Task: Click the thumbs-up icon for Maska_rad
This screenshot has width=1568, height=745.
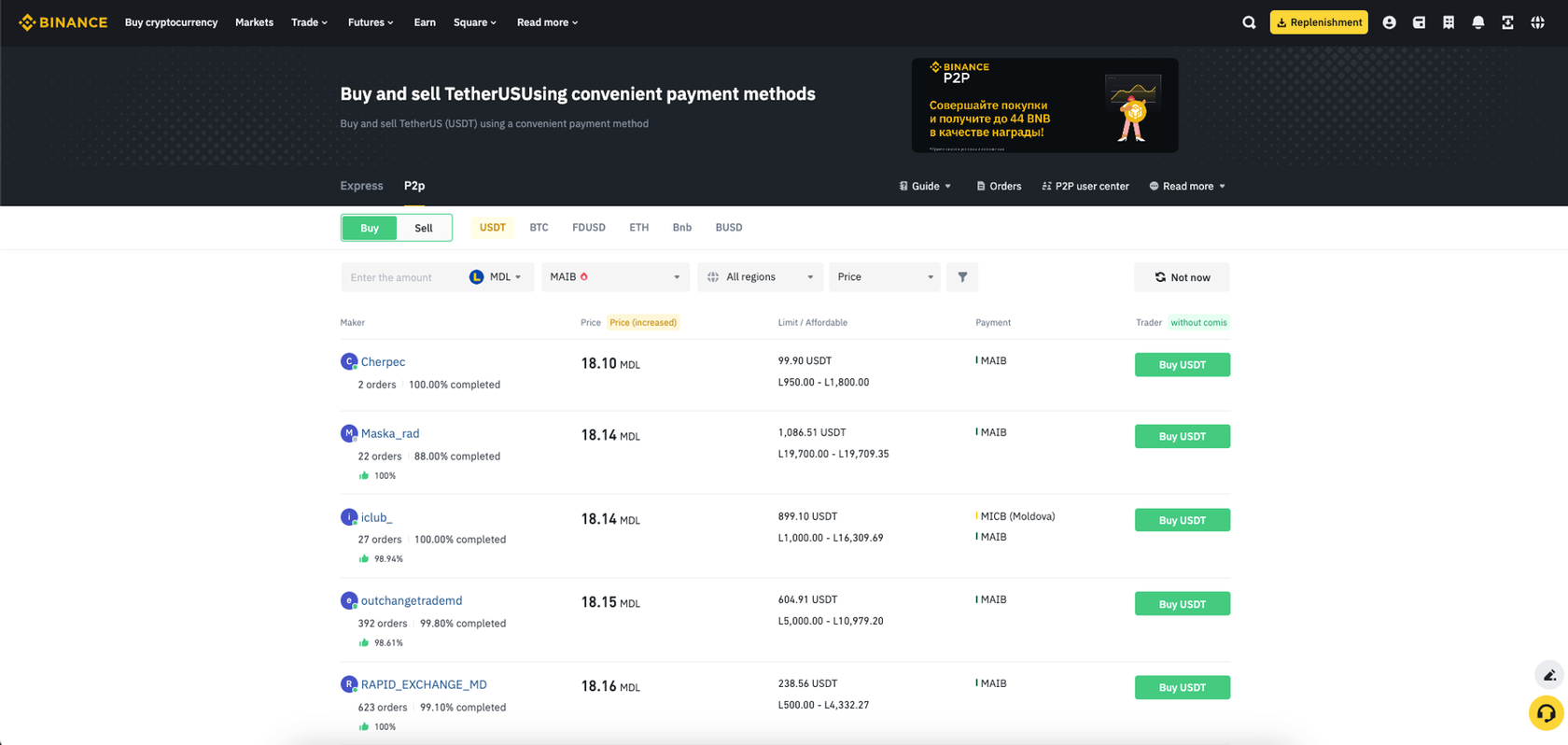Action: 364,476
